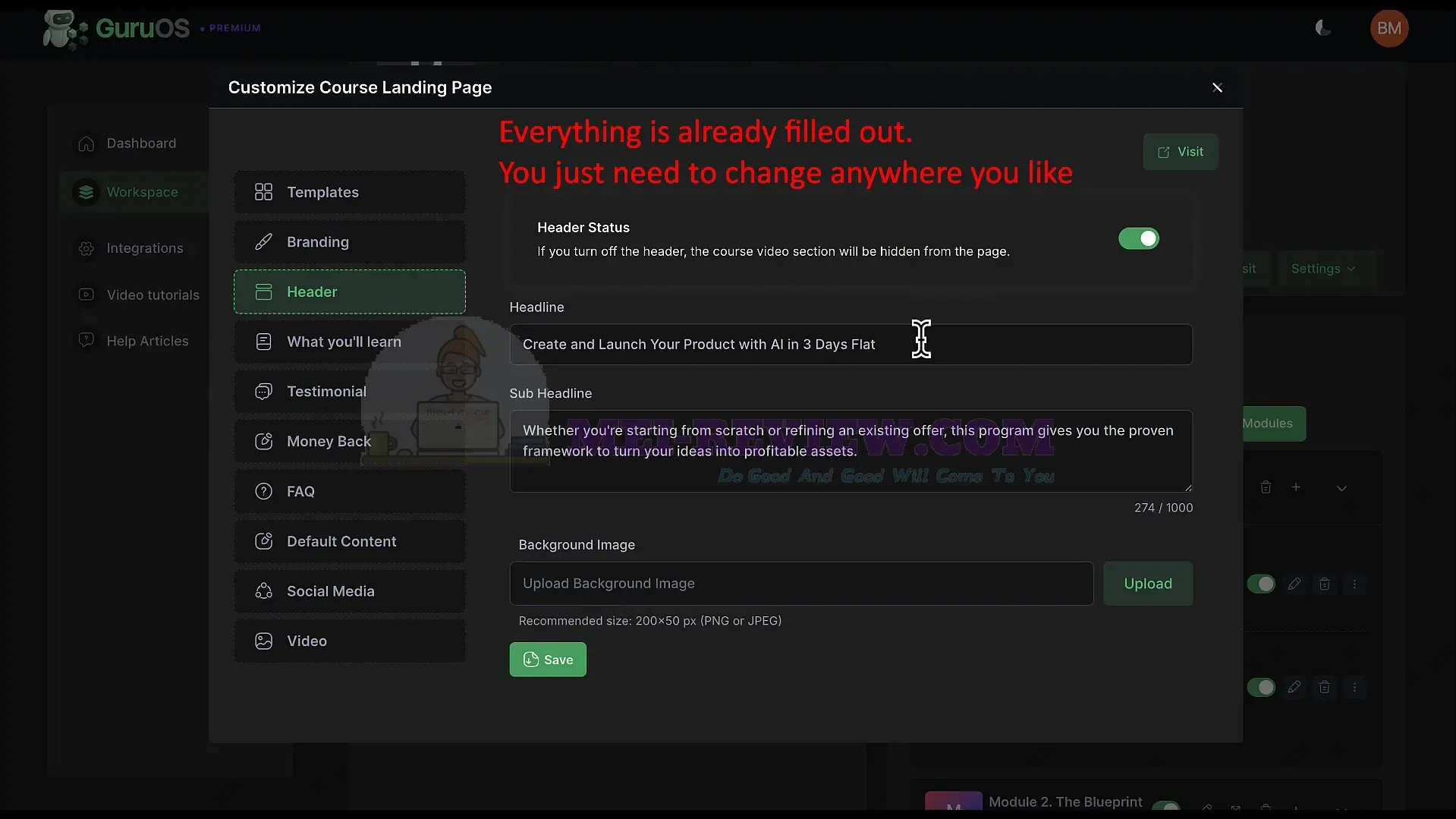Save the header settings
1456x819 pixels.
pyautogui.click(x=548, y=660)
